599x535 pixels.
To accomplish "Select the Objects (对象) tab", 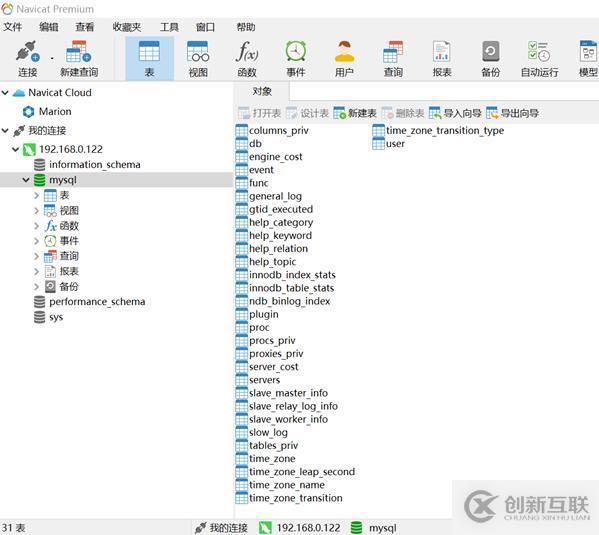I will click(262, 92).
